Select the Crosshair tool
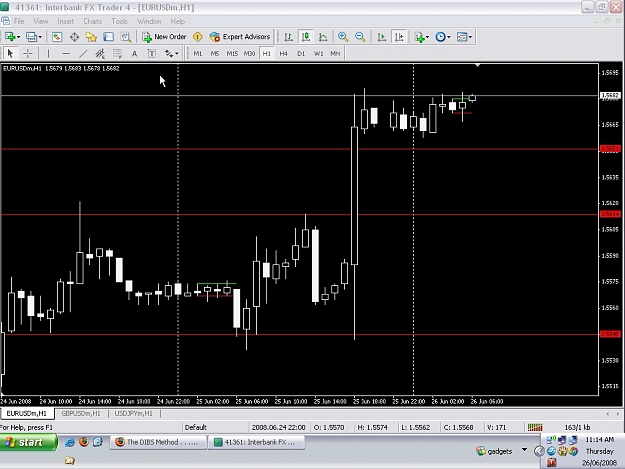 [x=28, y=53]
